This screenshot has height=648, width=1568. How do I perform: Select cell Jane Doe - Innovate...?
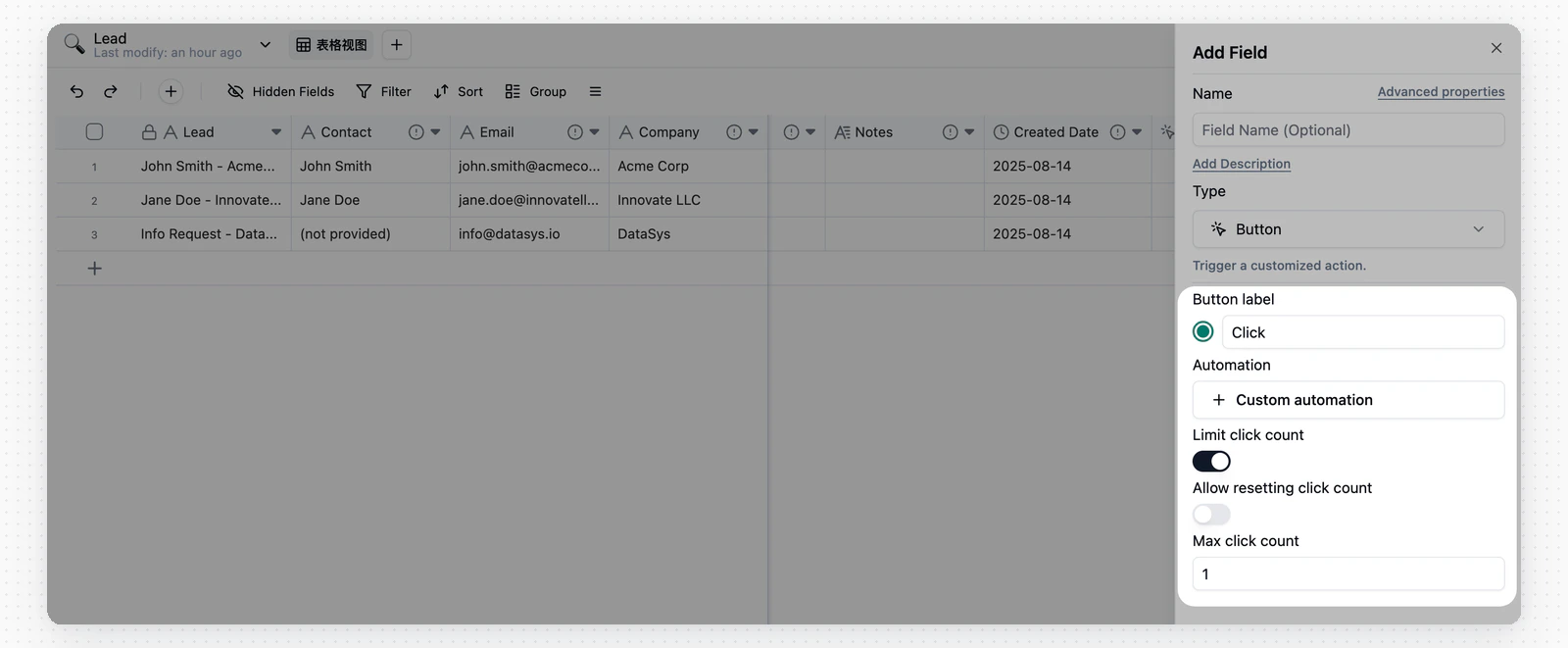pyautogui.click(x=212, y=200)
